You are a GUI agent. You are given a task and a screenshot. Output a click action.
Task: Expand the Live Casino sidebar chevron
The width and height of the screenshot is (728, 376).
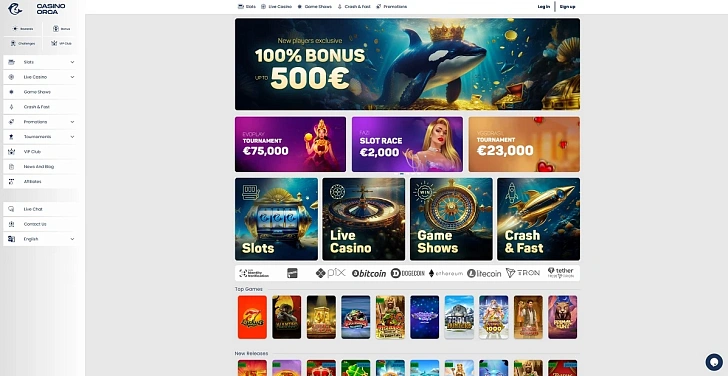tap(72, 77)
